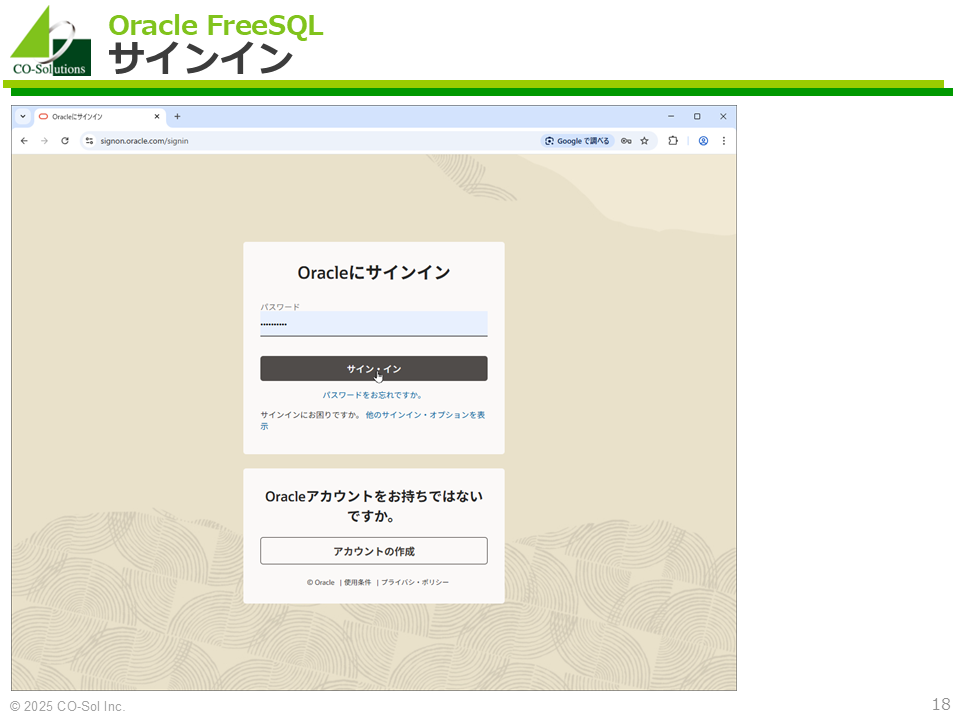The image size is (960, 720).
Task: Focus the パスワード input field
Action: (x=373, y=324)
